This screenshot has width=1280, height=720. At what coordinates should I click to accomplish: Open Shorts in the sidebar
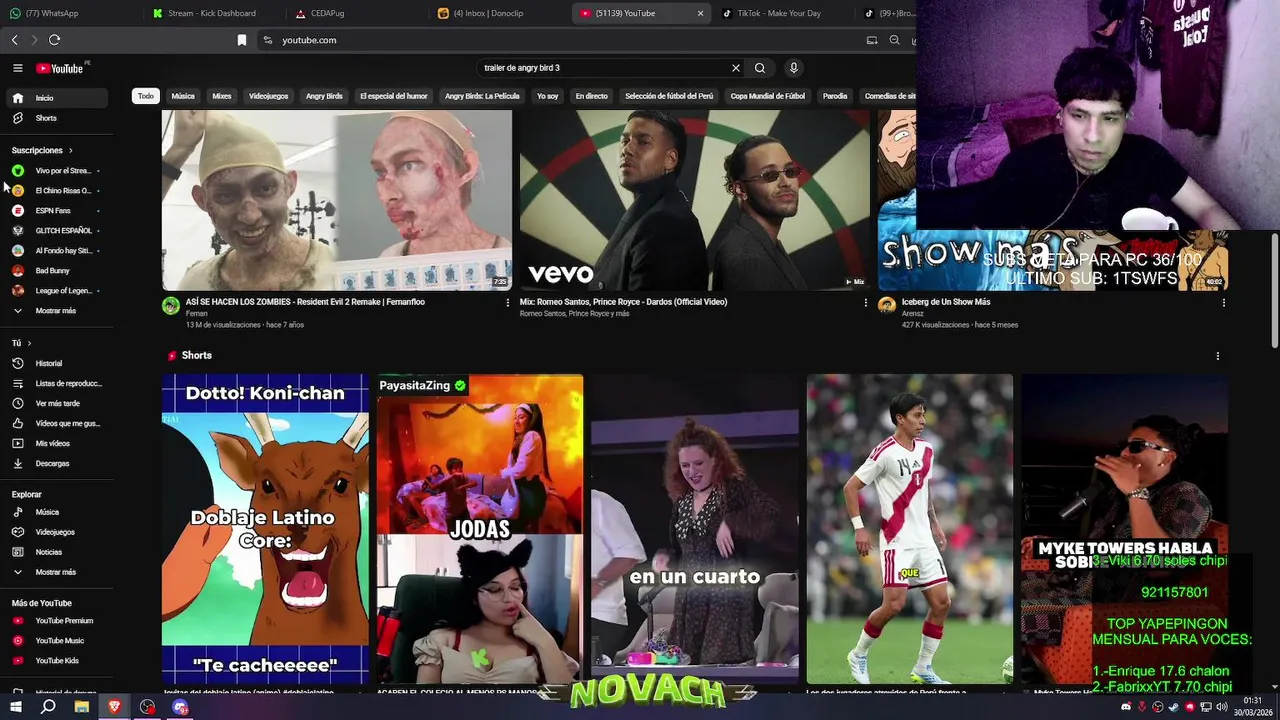56,118
